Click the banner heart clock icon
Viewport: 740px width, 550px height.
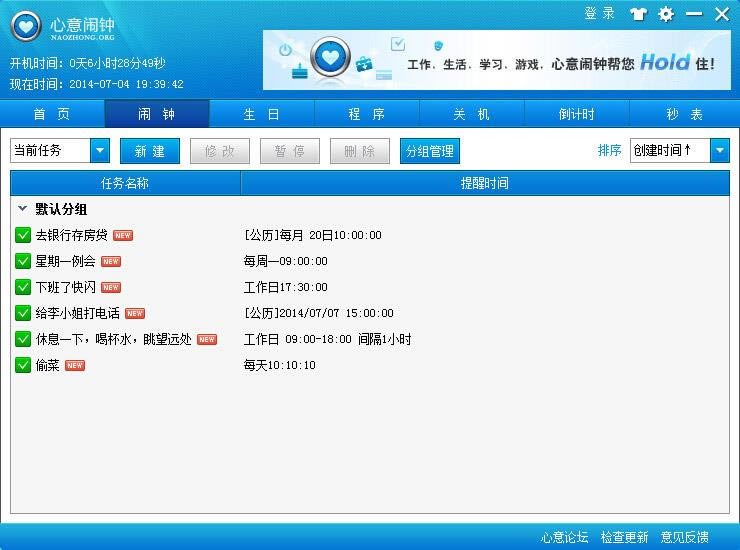pos(330,57)
